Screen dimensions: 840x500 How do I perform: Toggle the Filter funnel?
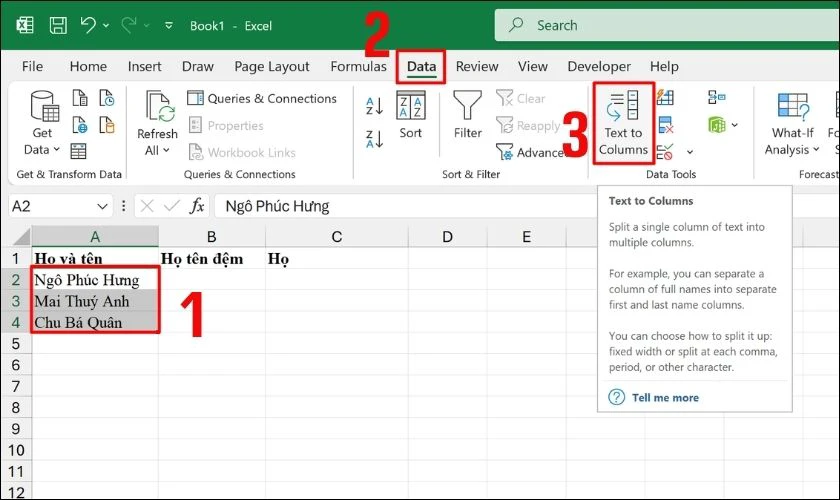468,115
